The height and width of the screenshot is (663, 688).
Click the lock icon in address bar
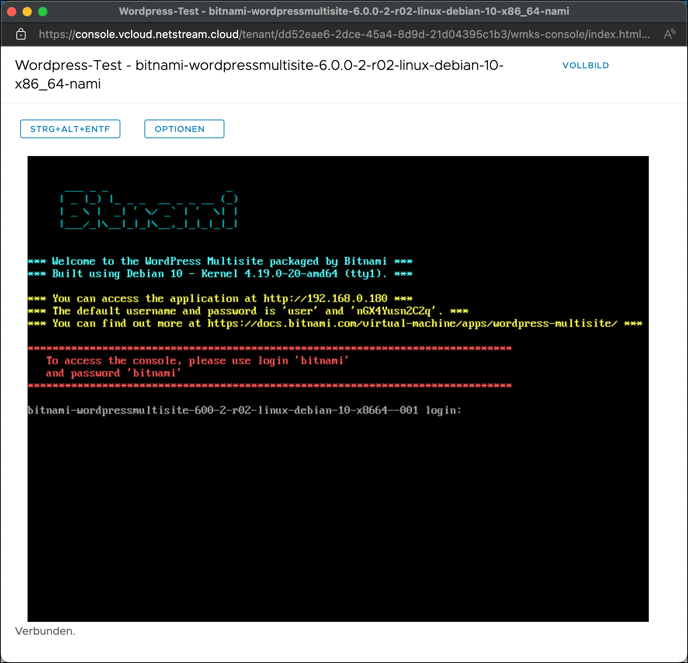coord(21,34)
